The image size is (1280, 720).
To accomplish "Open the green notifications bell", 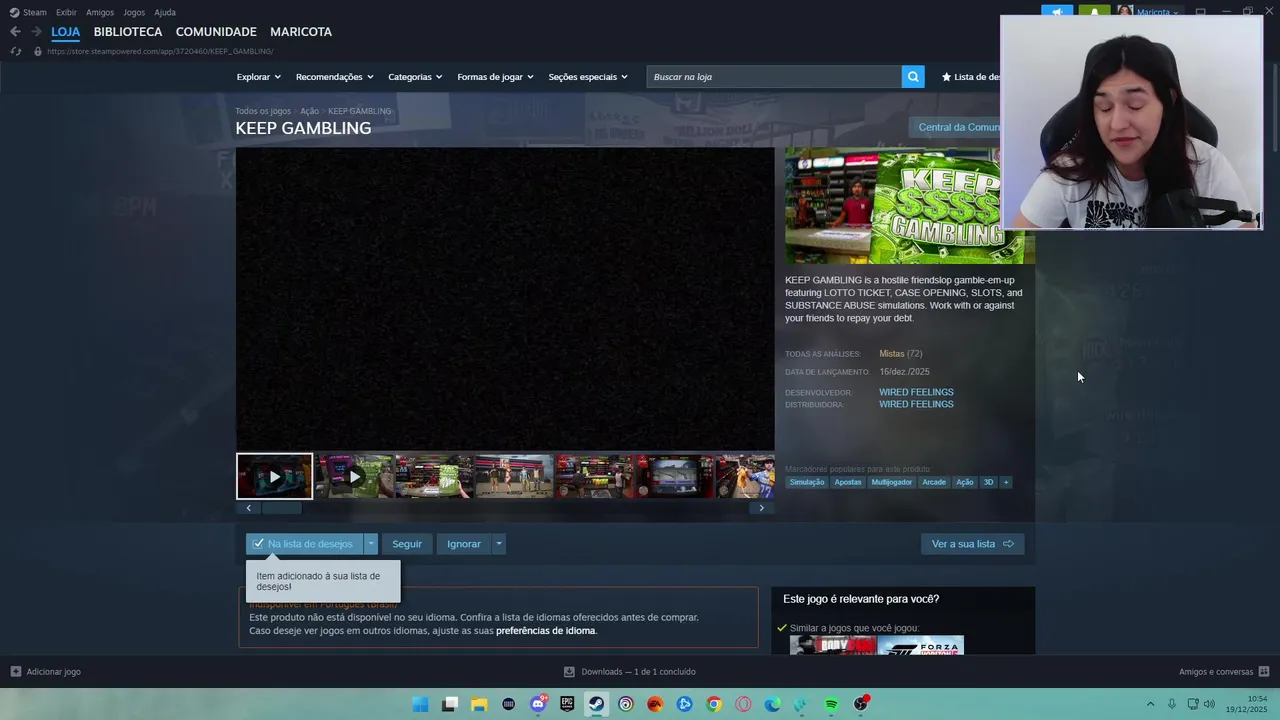I will click(1094, 12).
